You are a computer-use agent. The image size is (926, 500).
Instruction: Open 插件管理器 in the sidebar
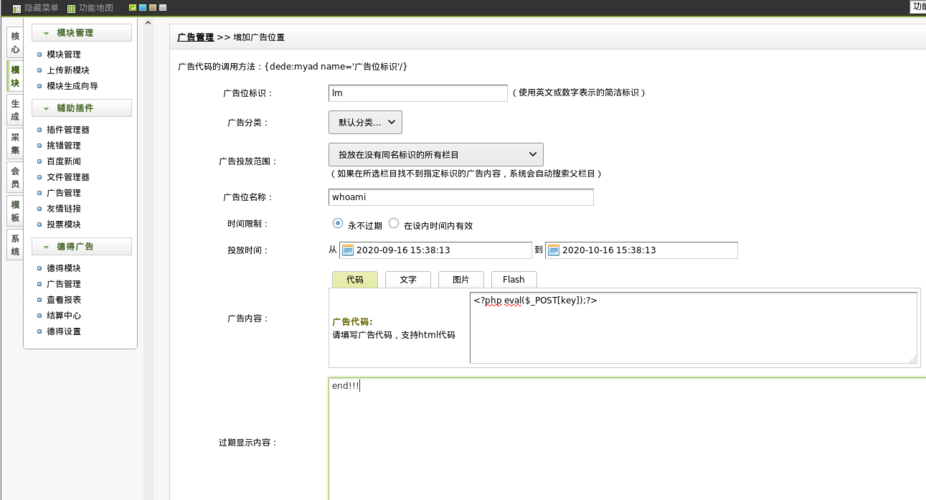point(68,130)
